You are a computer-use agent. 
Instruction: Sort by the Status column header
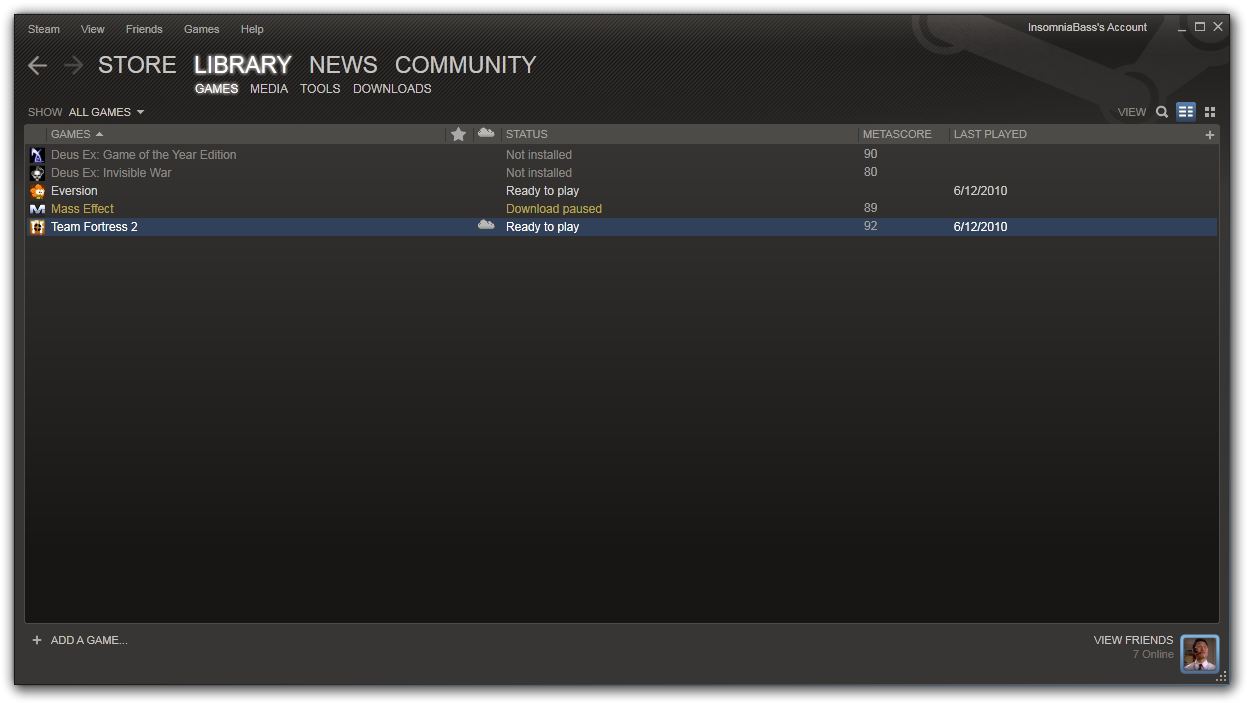[x=527, y=134]
